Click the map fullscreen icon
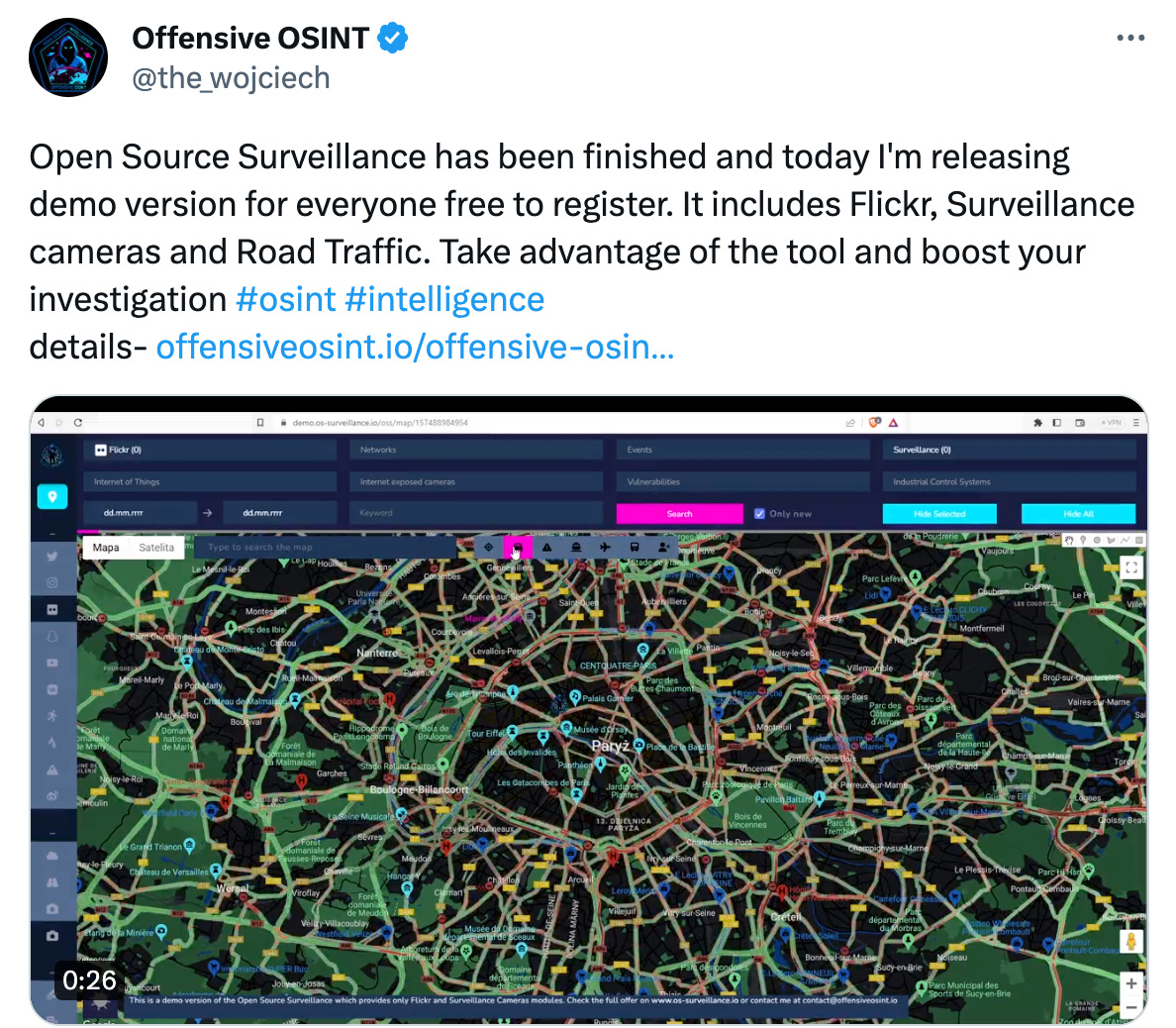The height and width of the screenshot is (1028, 1176). (x=1131, y=566)
